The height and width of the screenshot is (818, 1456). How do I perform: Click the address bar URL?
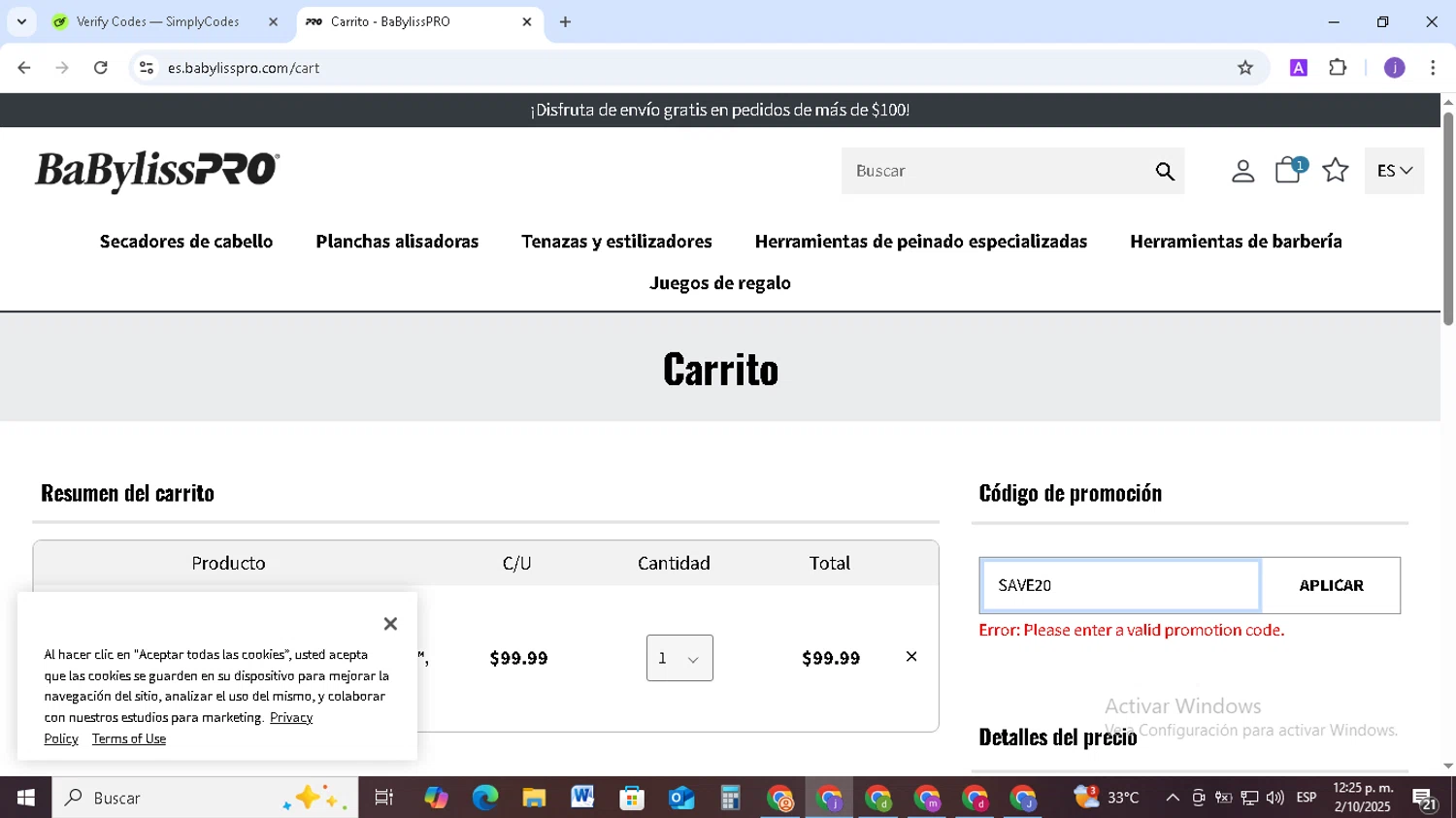(244, 68)
